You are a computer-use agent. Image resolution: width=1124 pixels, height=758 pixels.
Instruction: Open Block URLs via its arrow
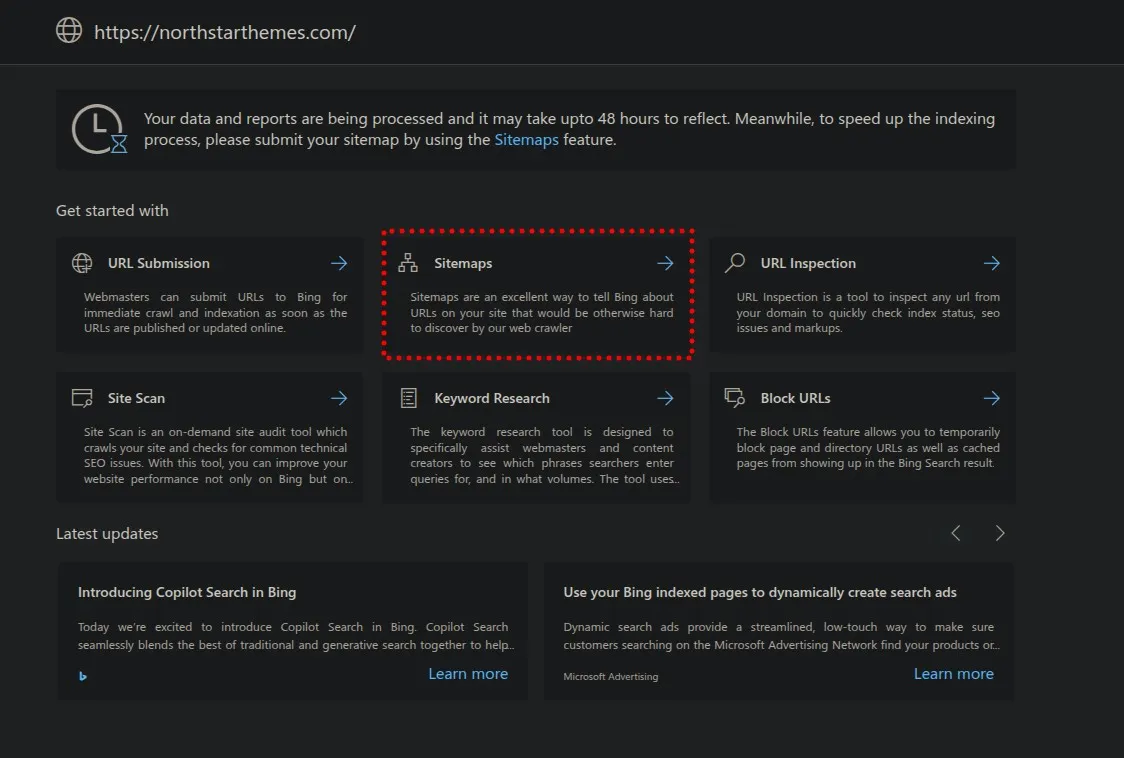pos(991,398)
